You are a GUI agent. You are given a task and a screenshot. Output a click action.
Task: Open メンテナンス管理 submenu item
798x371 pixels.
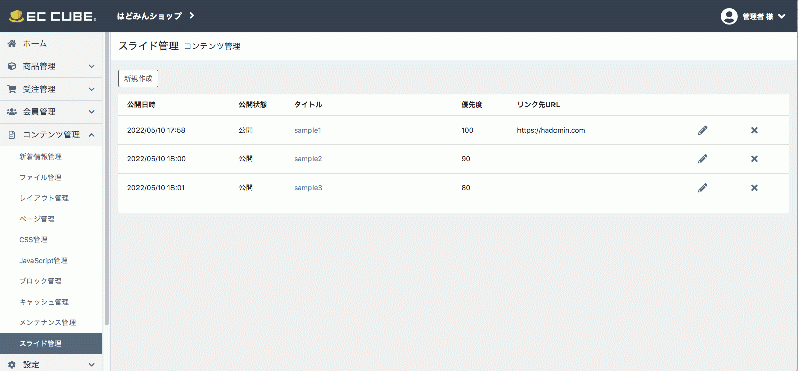(x=47, y=323)
